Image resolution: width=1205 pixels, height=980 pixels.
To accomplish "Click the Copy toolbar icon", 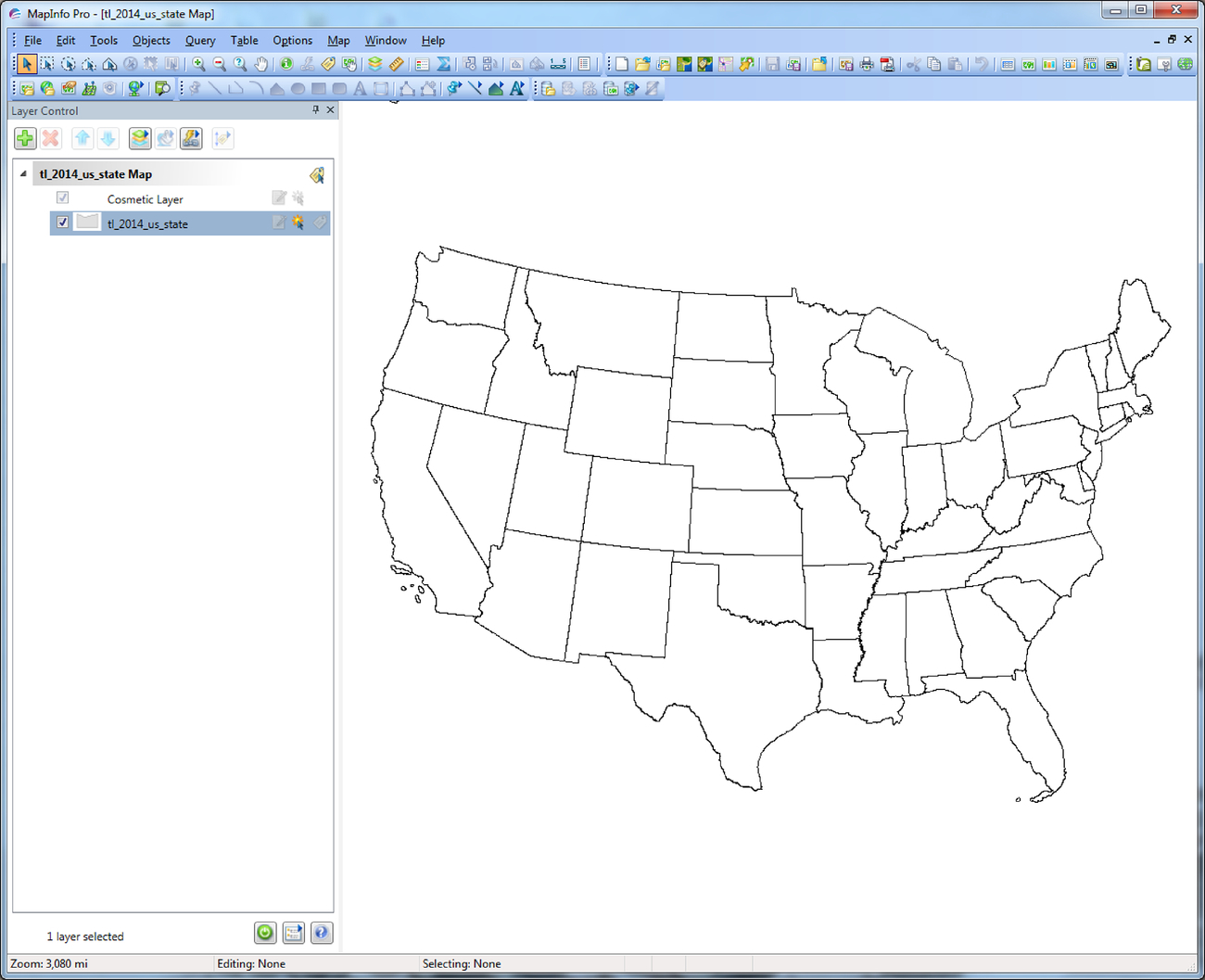I will pos(934,64).
